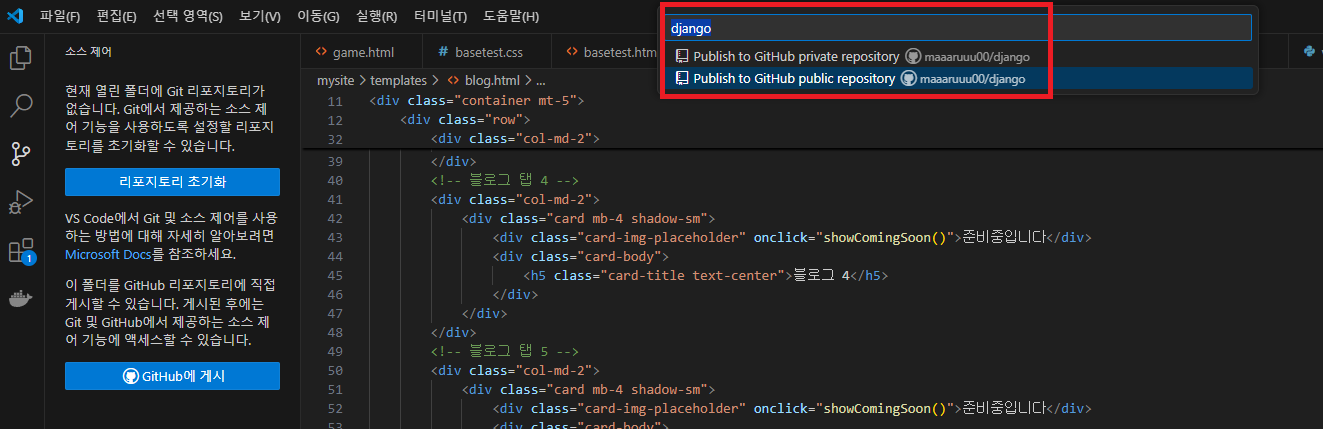Click line number 48

334,332
